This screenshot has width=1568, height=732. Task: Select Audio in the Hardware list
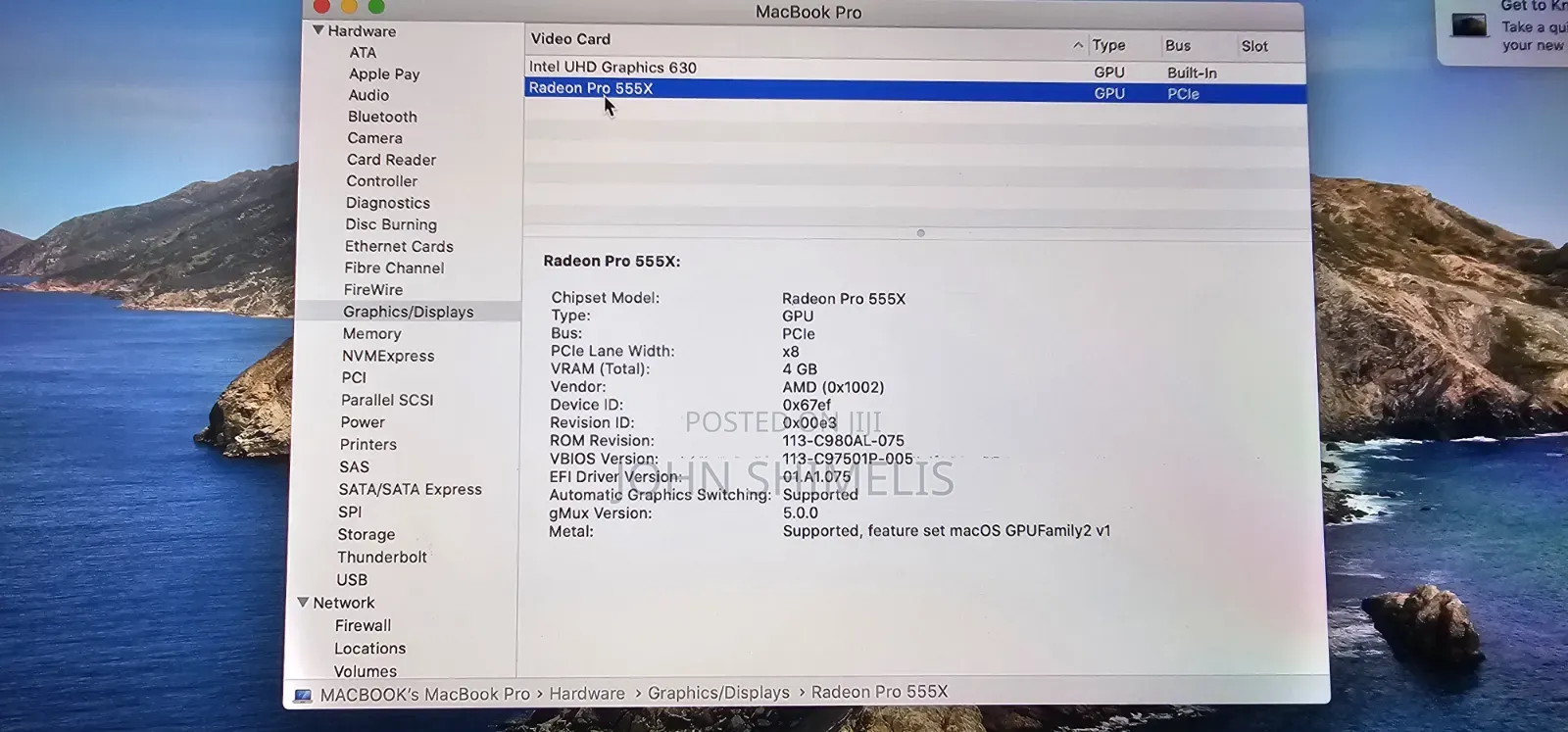click(x=368, y=95)
